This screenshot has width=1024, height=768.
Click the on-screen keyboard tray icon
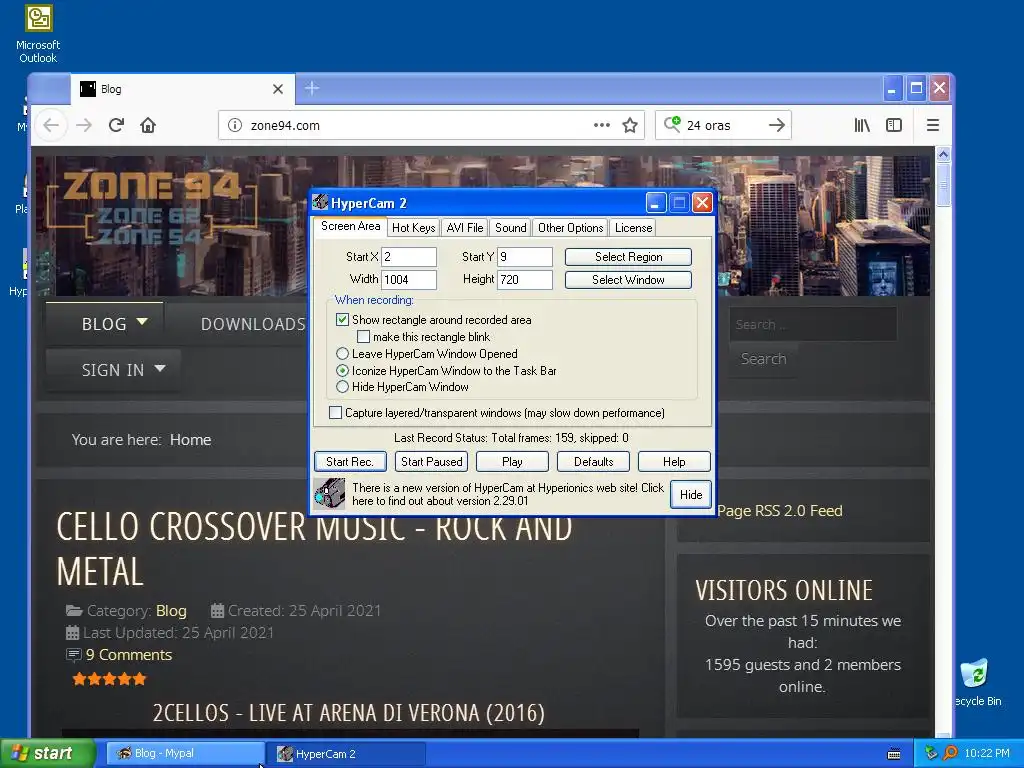pyautogui.click(x=894, y=754)
